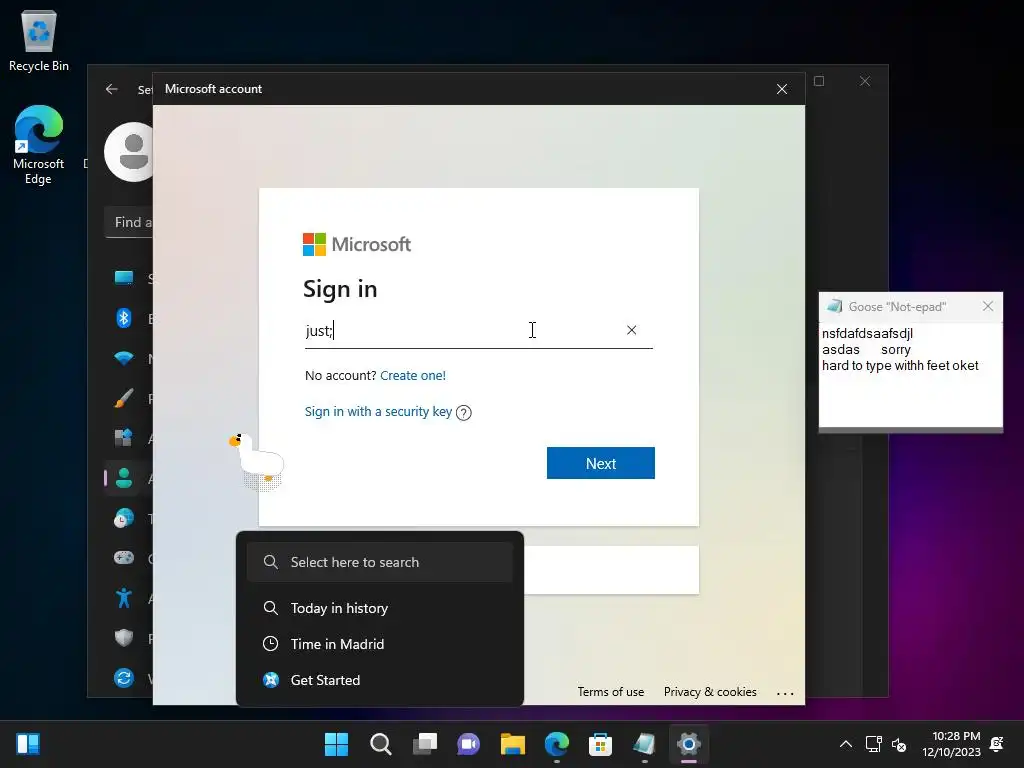Open taskbar Search magnifier
This screenshot has width=1024, height=768.
381,744
